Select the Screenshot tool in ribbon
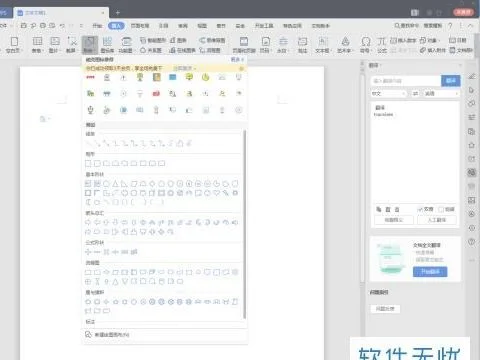This screenshot has width=480, height=360. [x=71, y=45]
